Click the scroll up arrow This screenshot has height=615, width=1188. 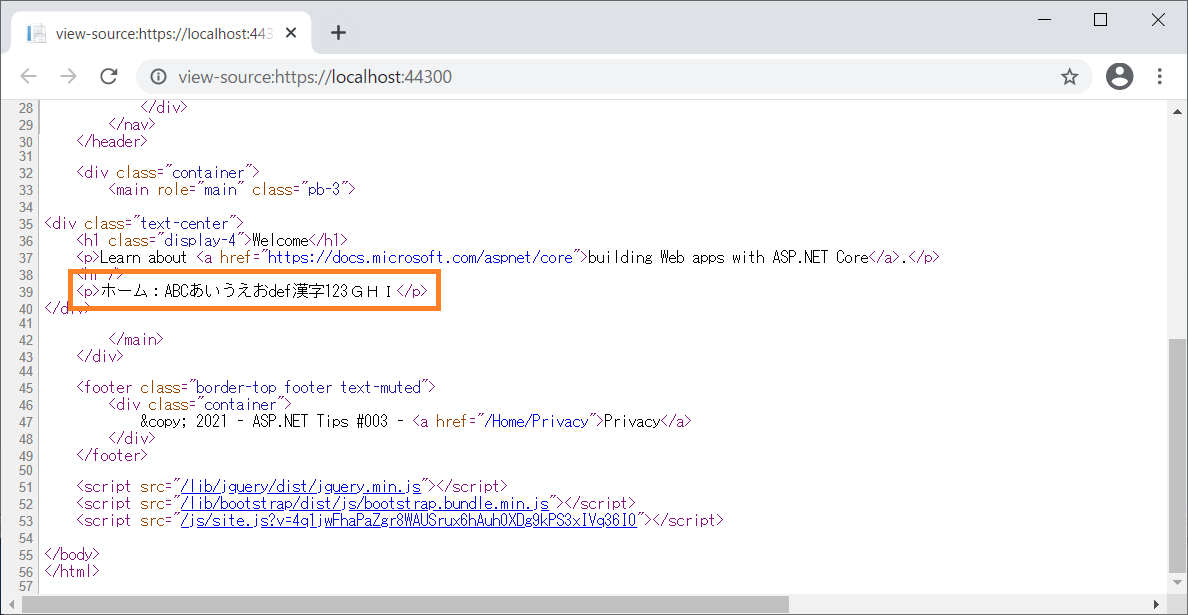(x=1177, y=111)
